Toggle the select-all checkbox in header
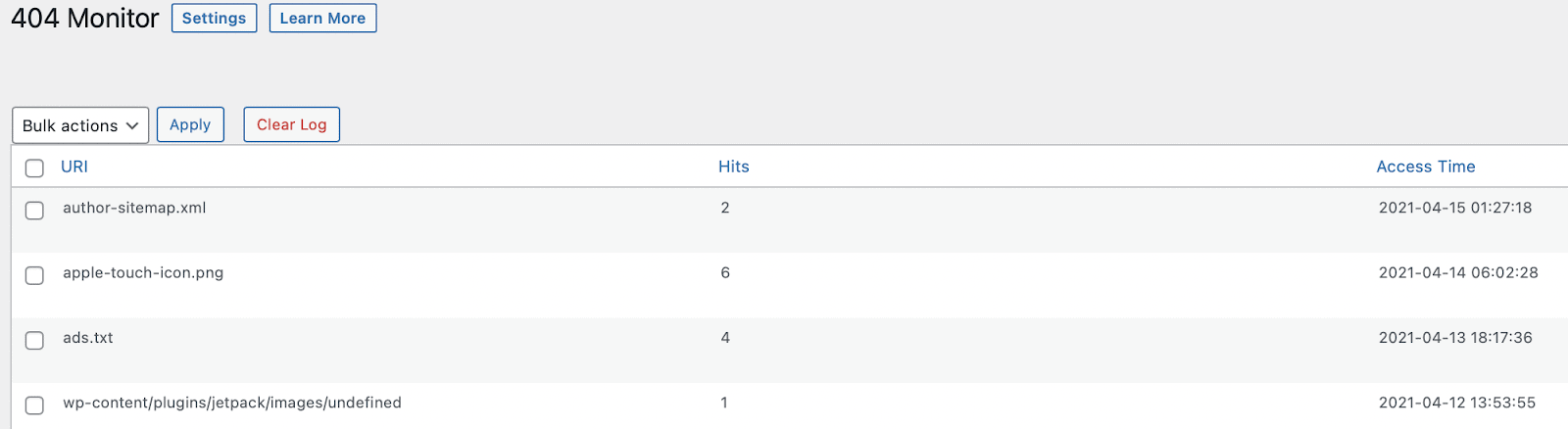Viewport: 1568px width, 429px height. [34, 167]
